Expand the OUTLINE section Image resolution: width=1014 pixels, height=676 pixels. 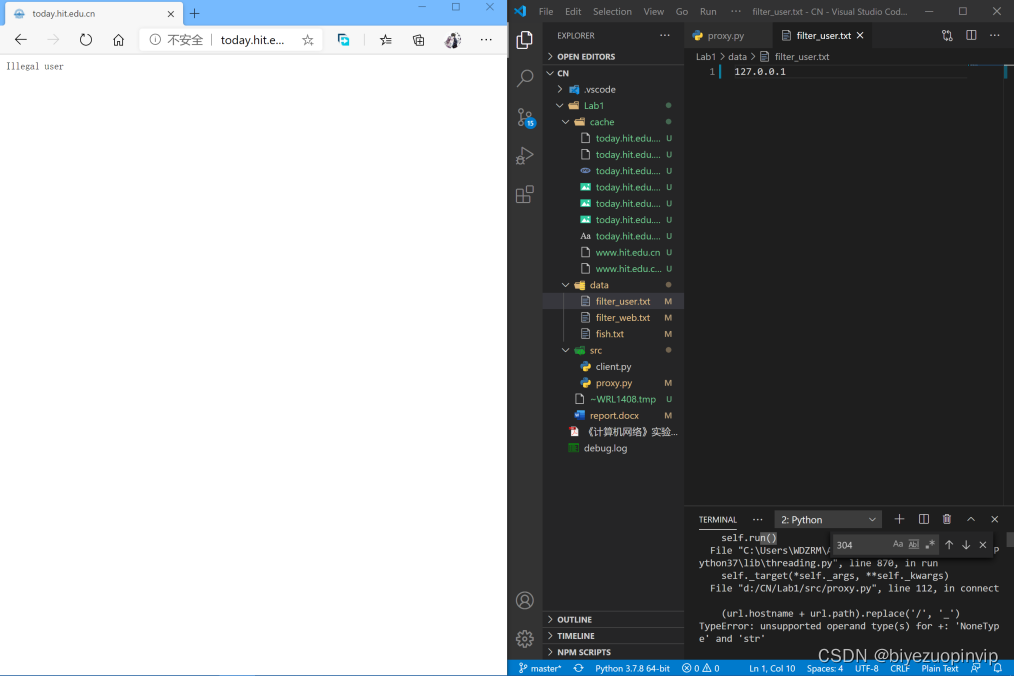pyautogui.click(x=613, y=620)
